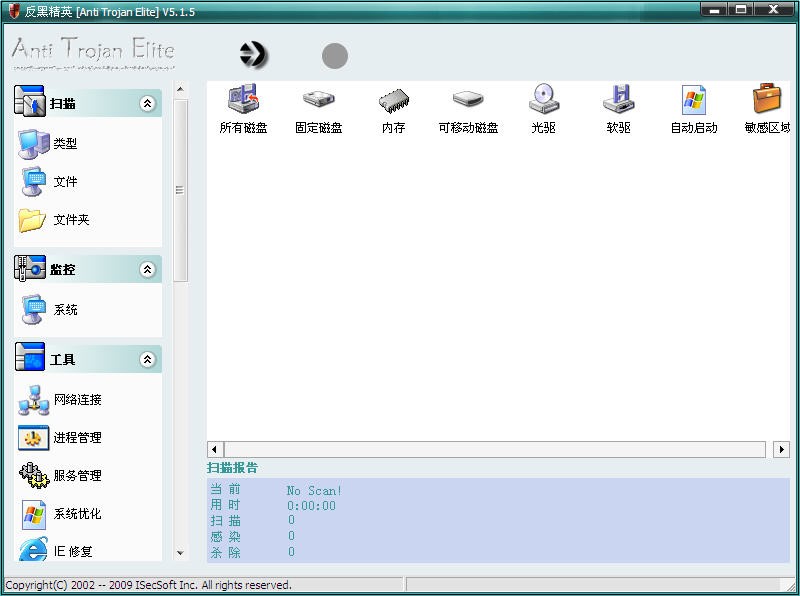Start a 内存 memory scan

pyautogui.click(x=393, y=108)
